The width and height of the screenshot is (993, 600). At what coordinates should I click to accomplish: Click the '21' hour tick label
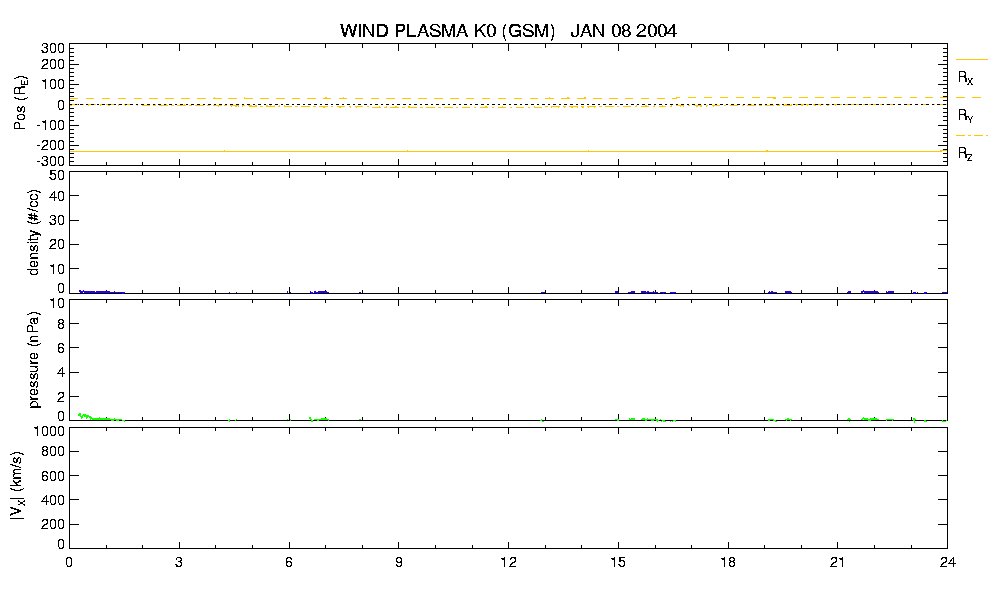[x=837, y=562]
